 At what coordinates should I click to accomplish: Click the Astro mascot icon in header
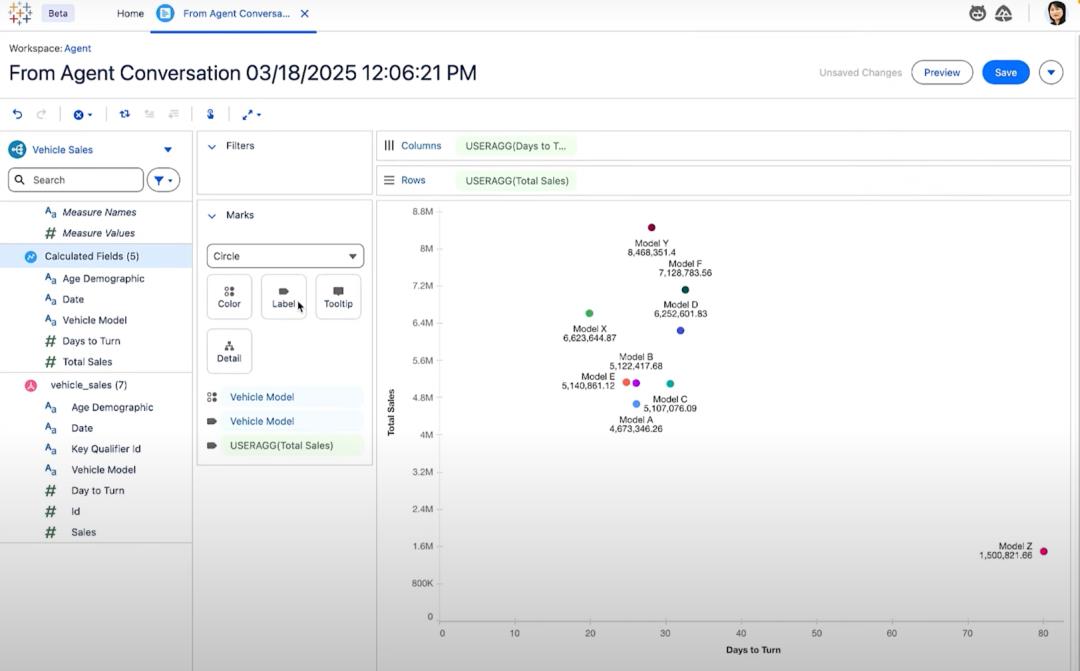(977, 13)
